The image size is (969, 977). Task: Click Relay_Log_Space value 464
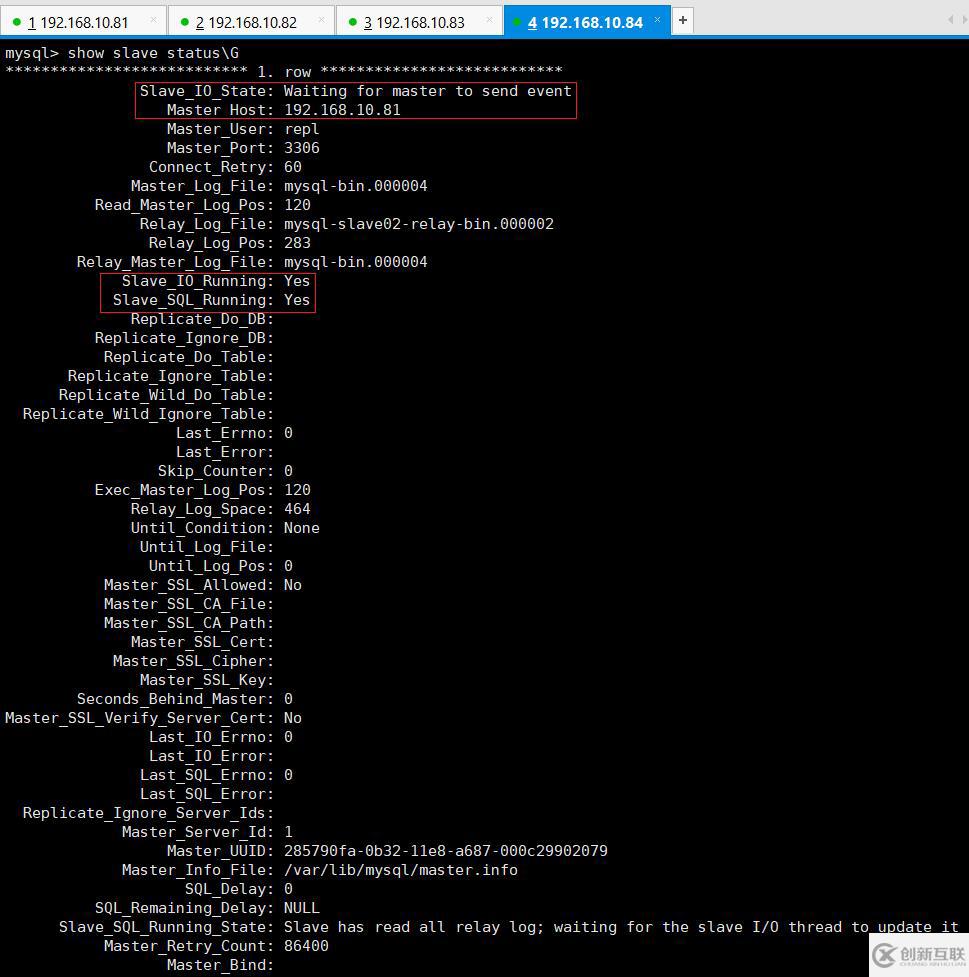(297, 509)
